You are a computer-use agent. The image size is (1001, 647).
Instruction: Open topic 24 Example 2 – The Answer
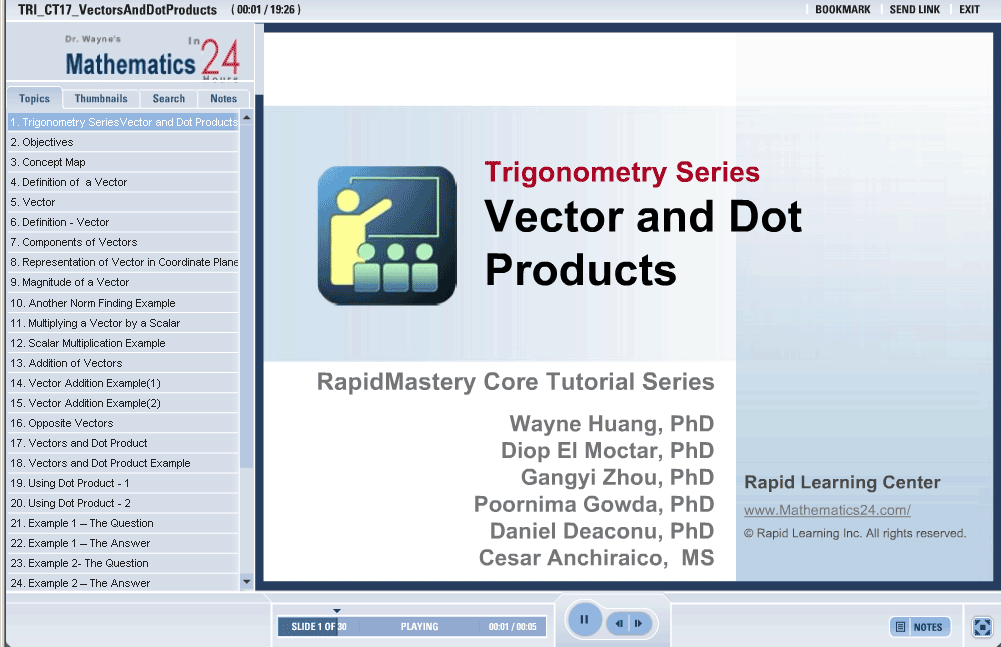(123, 583)
